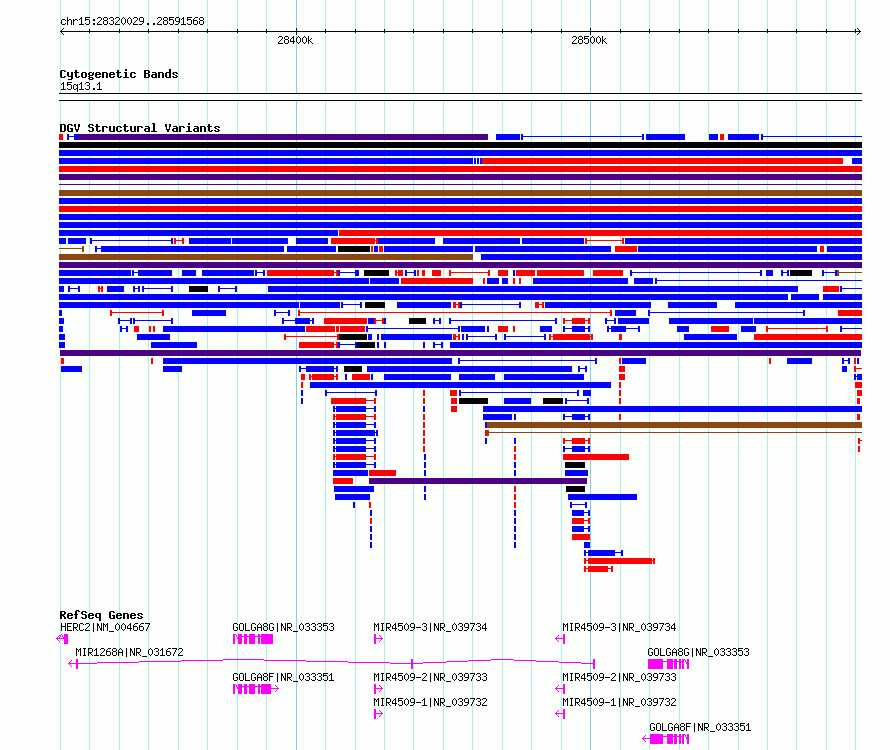The image size is (890, 750).
Task: Click GOLGA8G|NR_033353 label next to HERC2
Action: point(283,627)
